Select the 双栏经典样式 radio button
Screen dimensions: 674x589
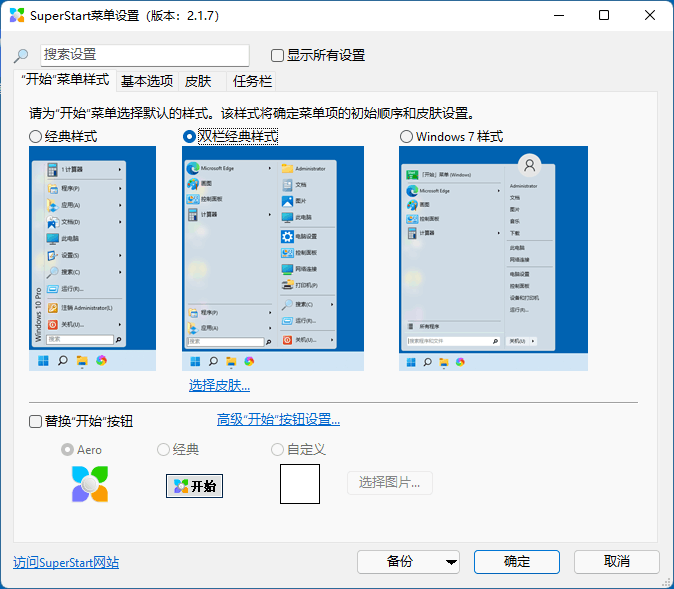coord(190,136)
